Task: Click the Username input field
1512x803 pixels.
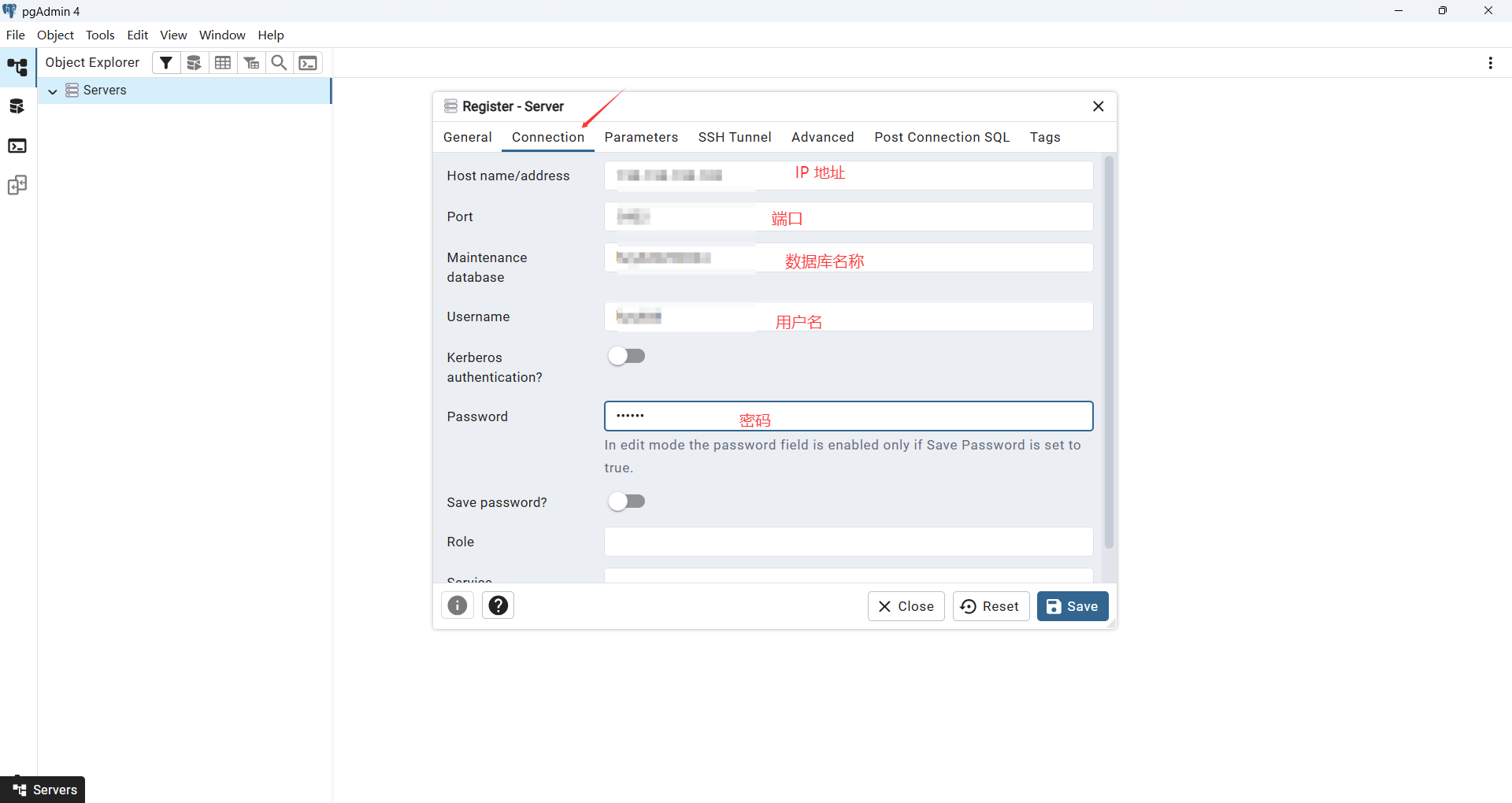Action: click(x=849, y=316)
